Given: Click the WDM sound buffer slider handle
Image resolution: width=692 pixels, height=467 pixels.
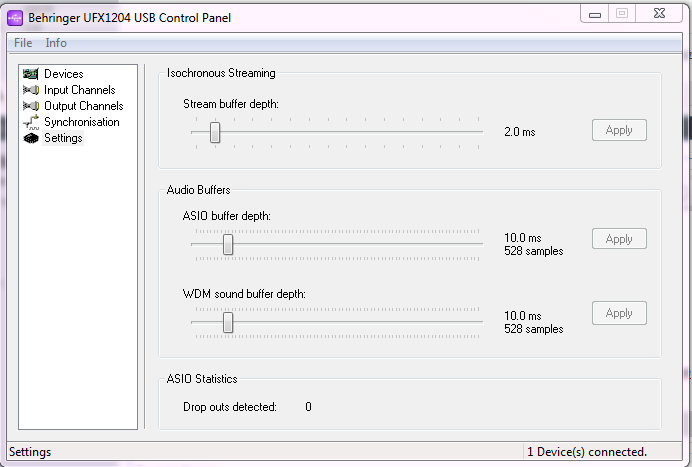Looking at the screenshot, I should coord(228,322).
